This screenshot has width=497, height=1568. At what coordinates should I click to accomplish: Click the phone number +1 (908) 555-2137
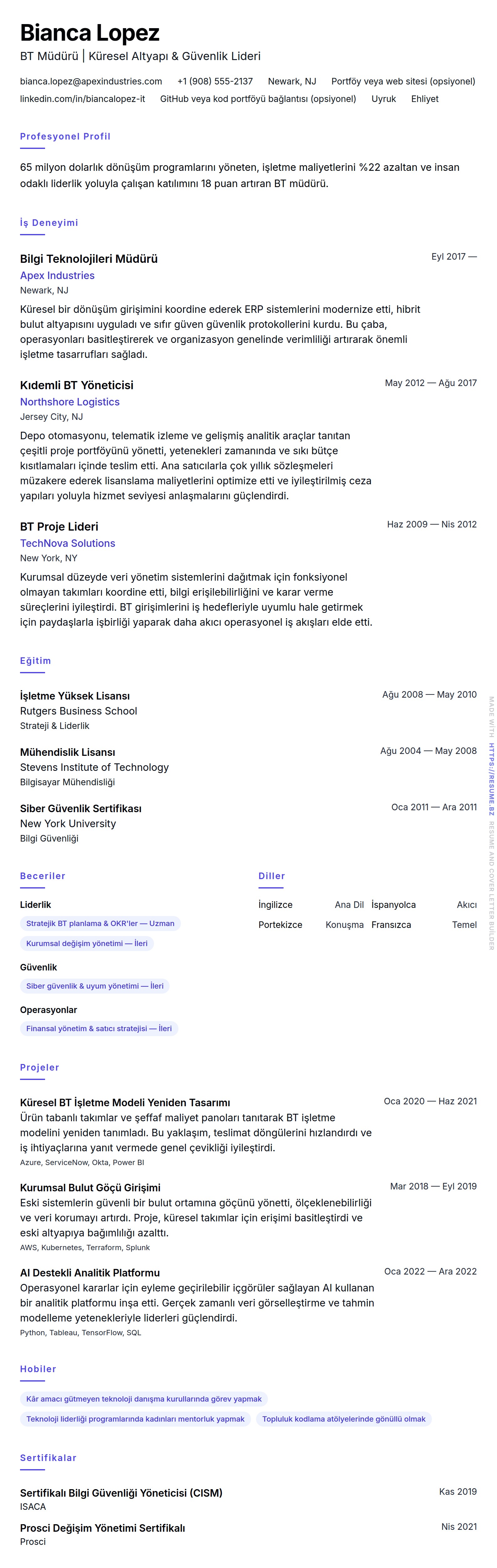tap(215, 81)
